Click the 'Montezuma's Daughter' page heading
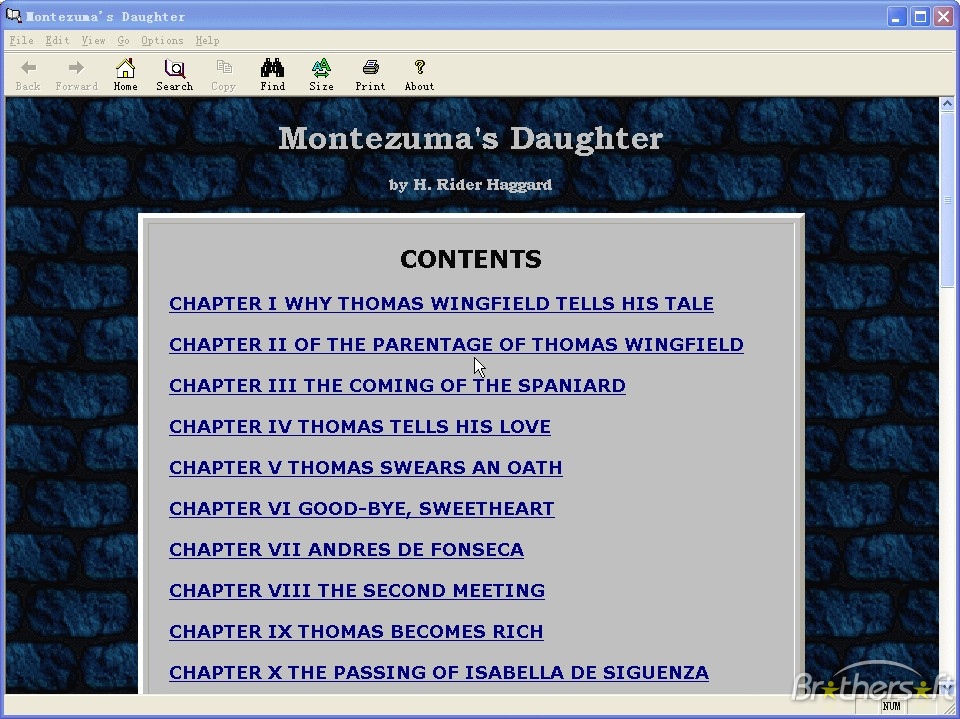Image resolution: width=960 pixels, height=719 pixels. [470, 138]
